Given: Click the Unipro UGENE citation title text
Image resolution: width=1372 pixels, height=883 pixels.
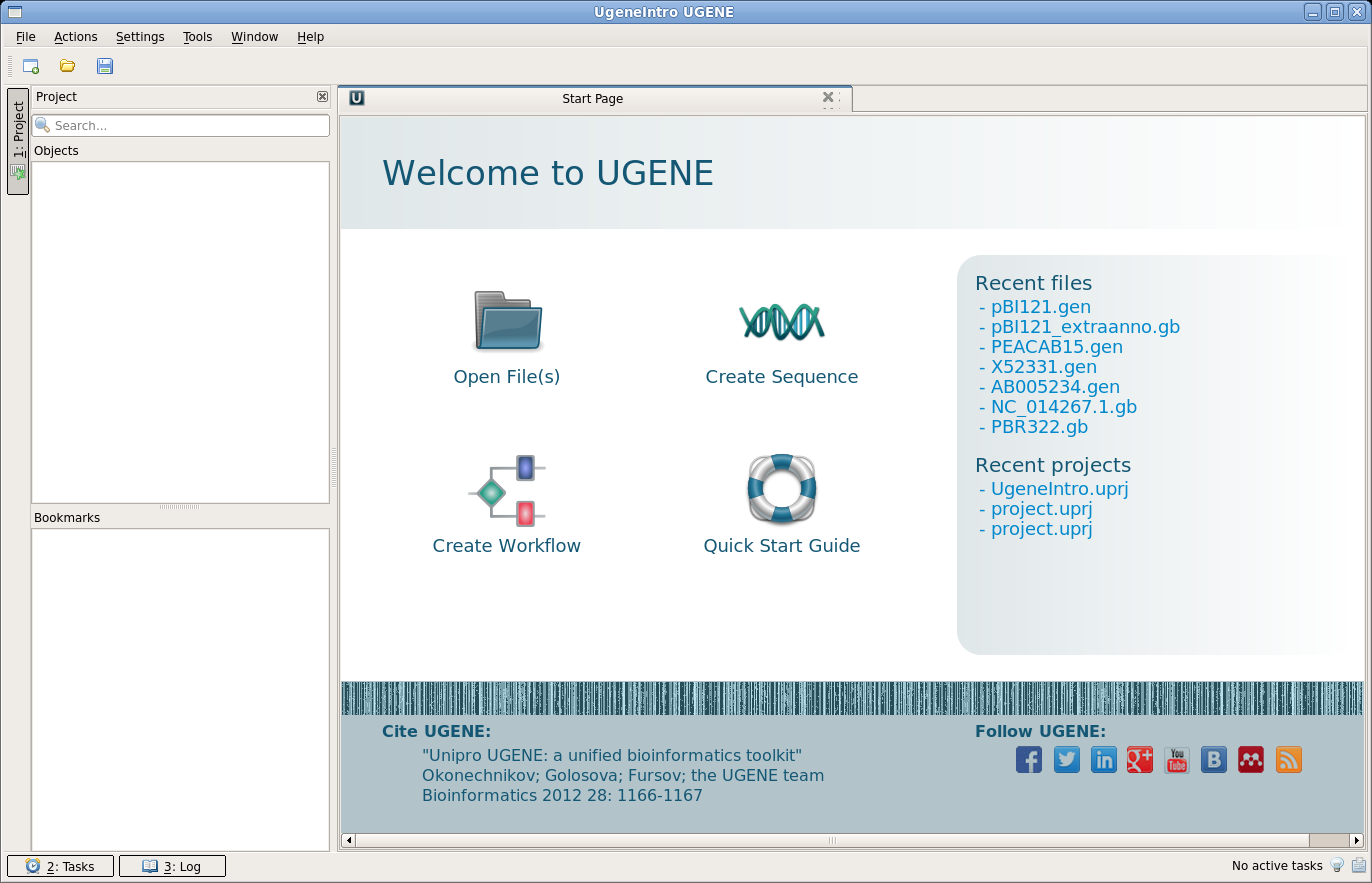Looking at the screenshot, I should [612, 756].
